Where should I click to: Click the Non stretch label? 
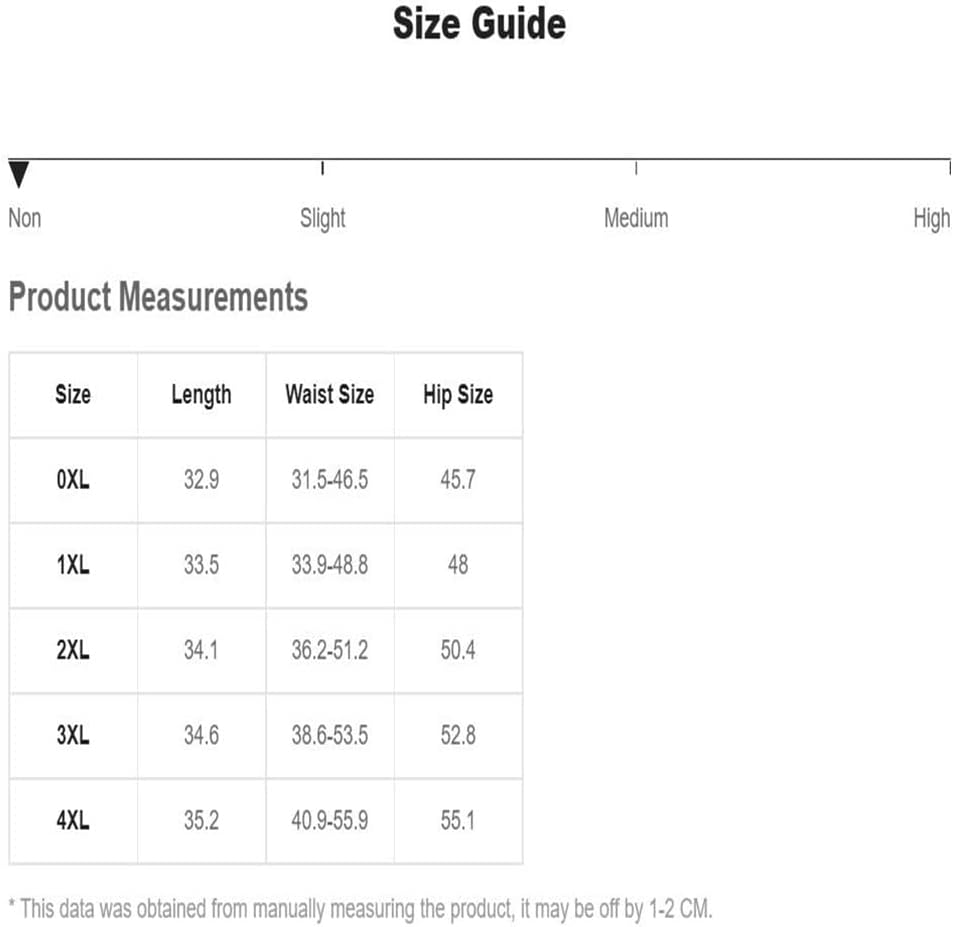click(25, 218)
